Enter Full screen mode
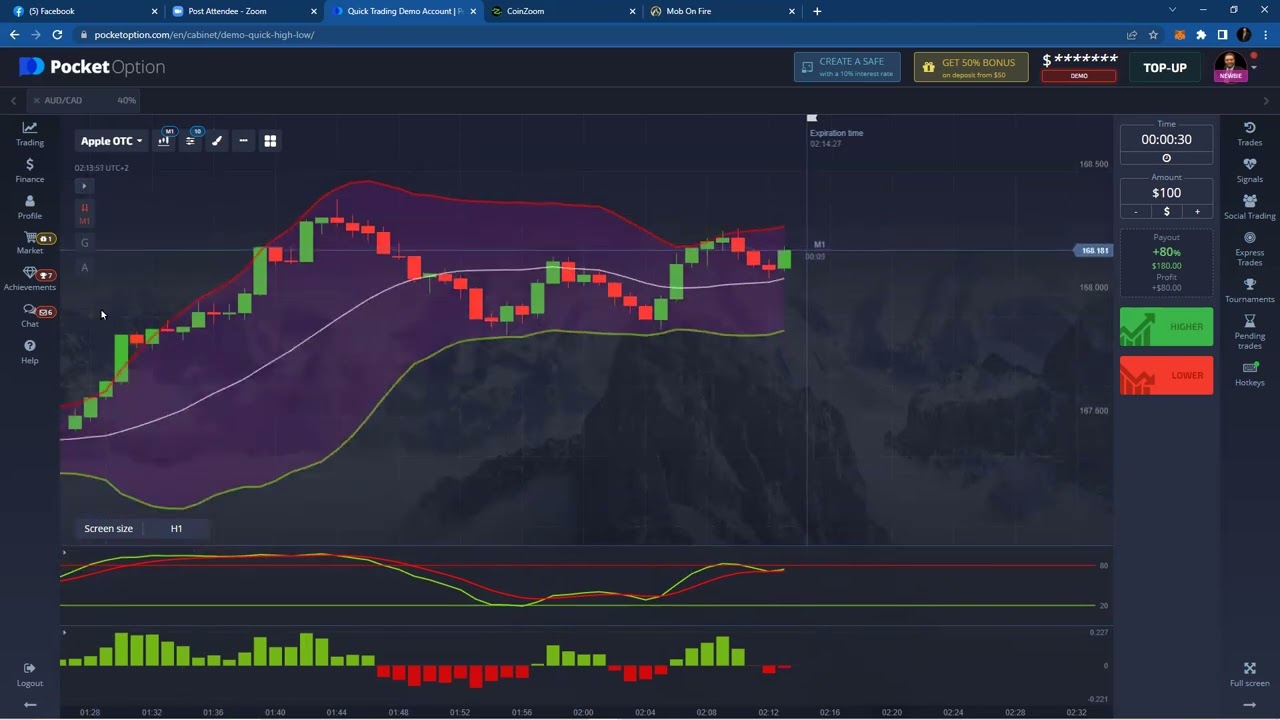1280x720 pixels. 1249,674
